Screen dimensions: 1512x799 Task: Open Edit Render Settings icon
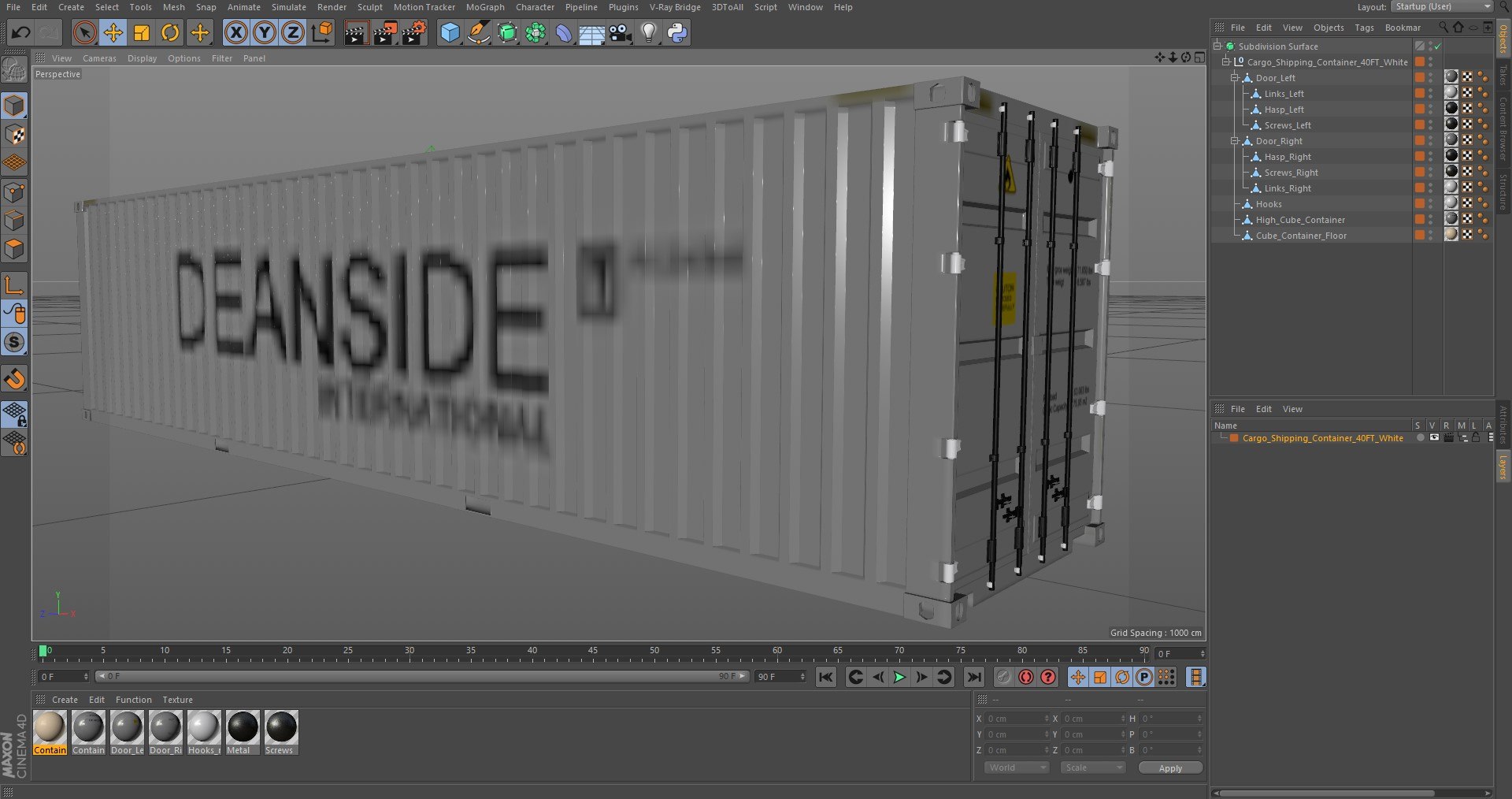pyautogui.click(x=414, y=32)
